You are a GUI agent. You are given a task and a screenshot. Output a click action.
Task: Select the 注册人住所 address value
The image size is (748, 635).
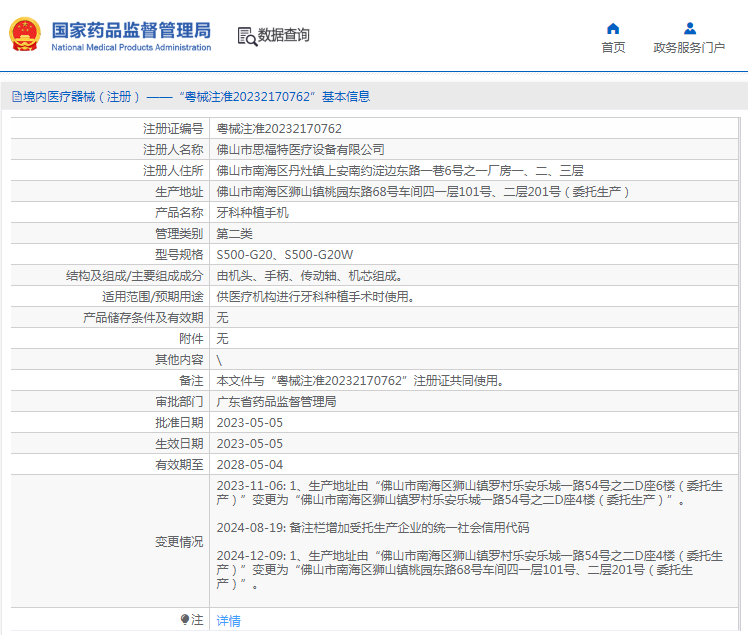click(x=400, y=170)
